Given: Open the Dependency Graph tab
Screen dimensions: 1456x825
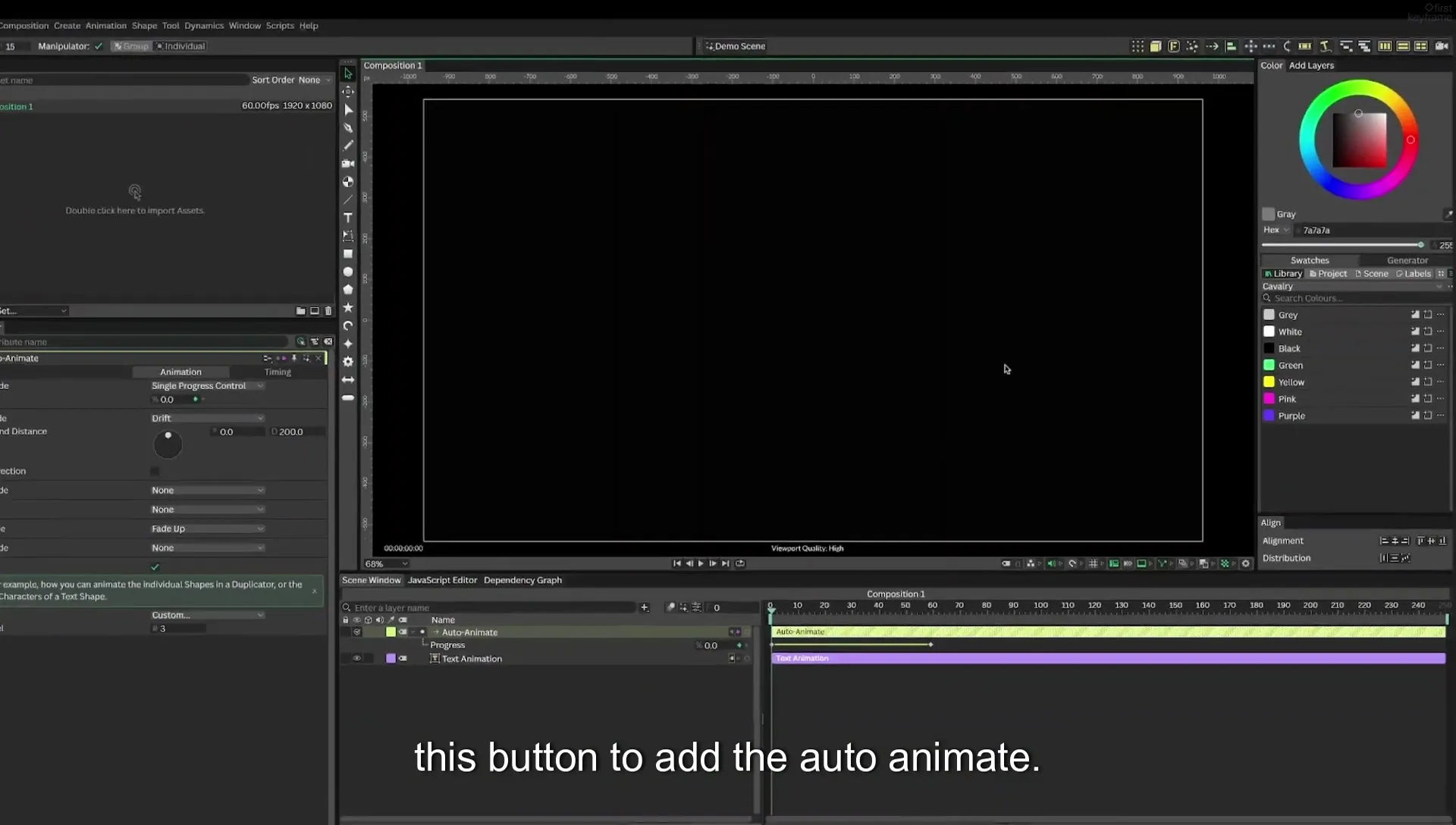Looking at the screenshot, I should [x=522, y=580].
